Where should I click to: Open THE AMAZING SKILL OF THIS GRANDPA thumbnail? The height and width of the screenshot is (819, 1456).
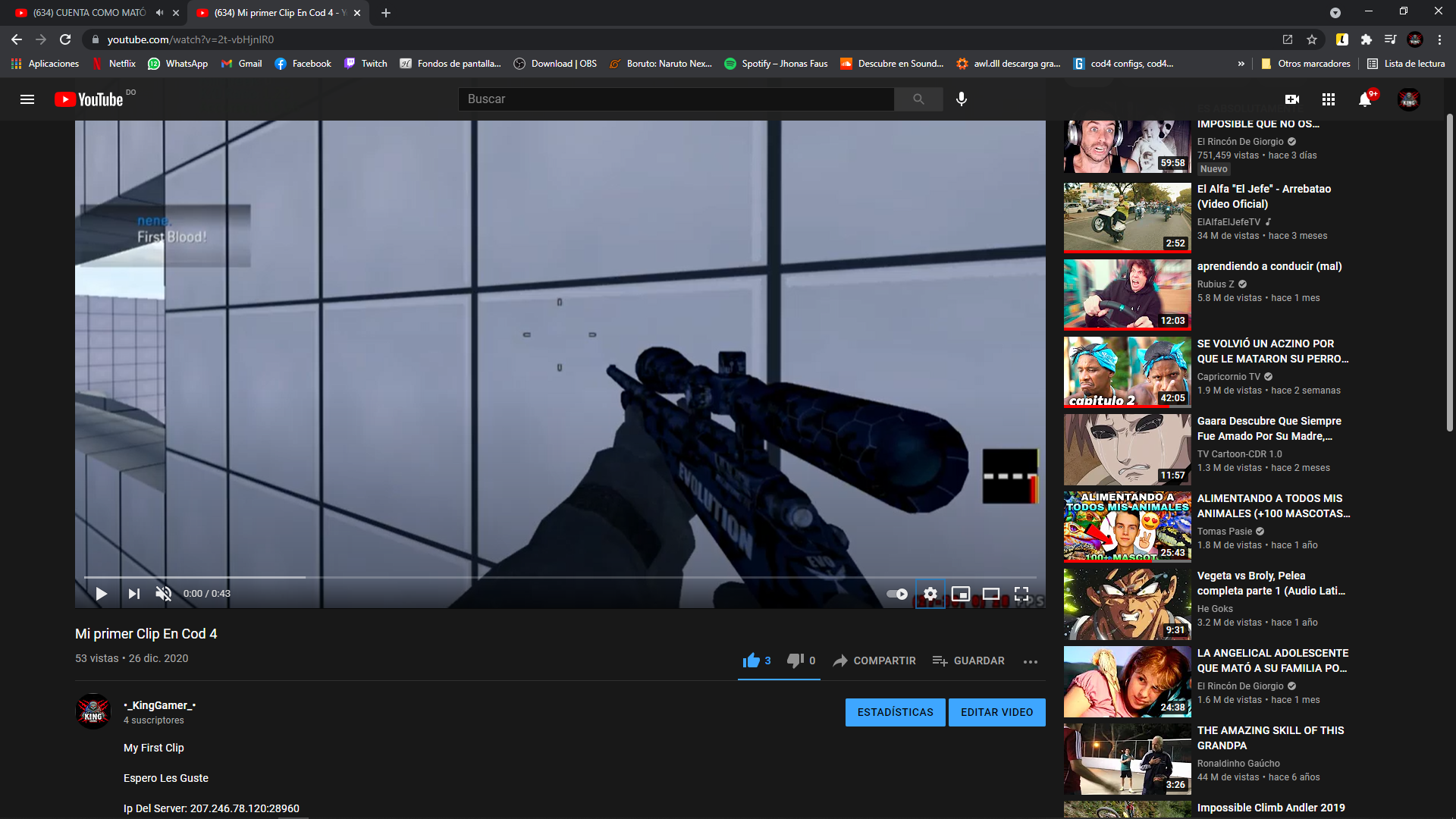click(x=1127, y=758)
